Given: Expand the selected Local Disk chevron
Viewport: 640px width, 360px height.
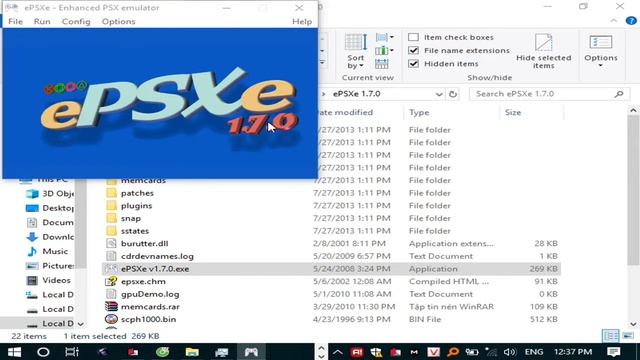Looking at the screenshot, I should coord(80,324).
